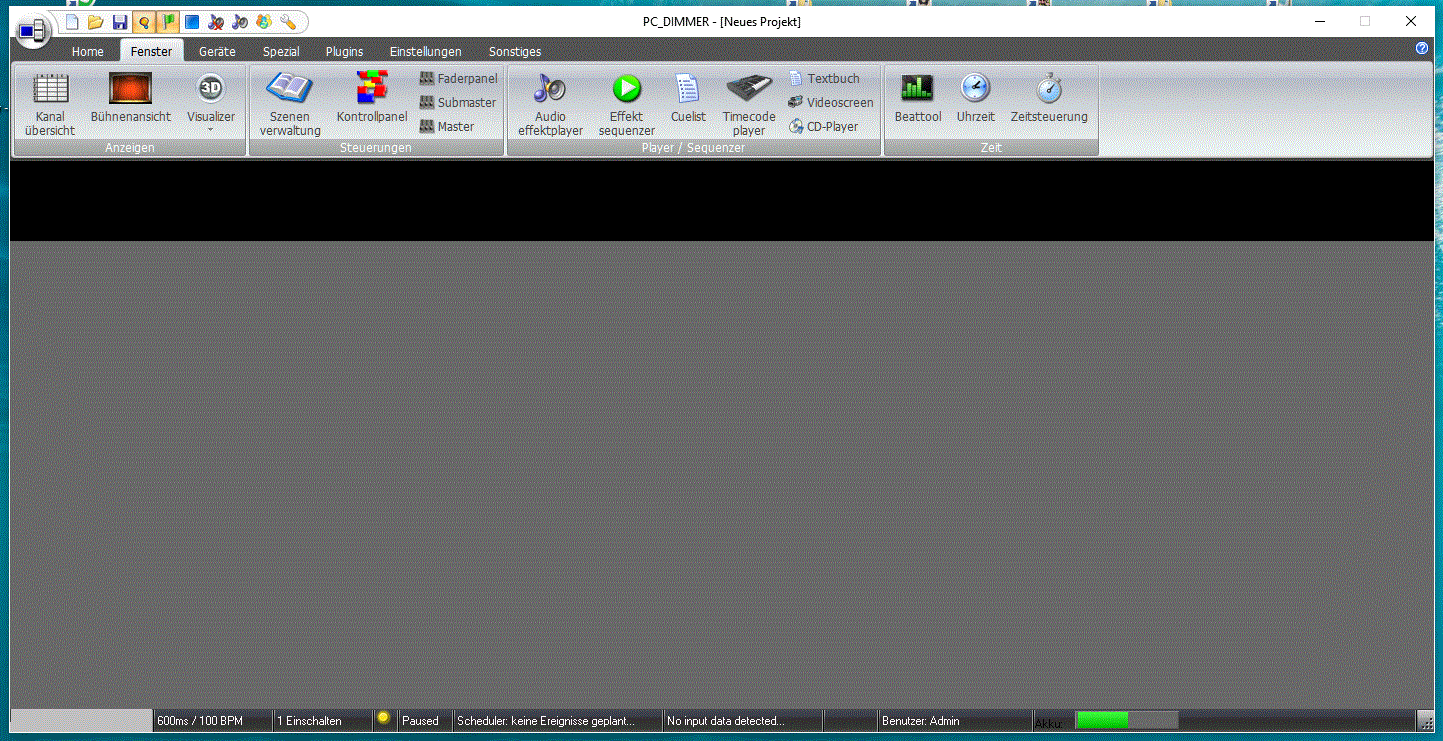Toggle the highlighted lightbulb quick-access button
The height and width of the screenshot is (741, 1443).
click(x=144, y=22)
